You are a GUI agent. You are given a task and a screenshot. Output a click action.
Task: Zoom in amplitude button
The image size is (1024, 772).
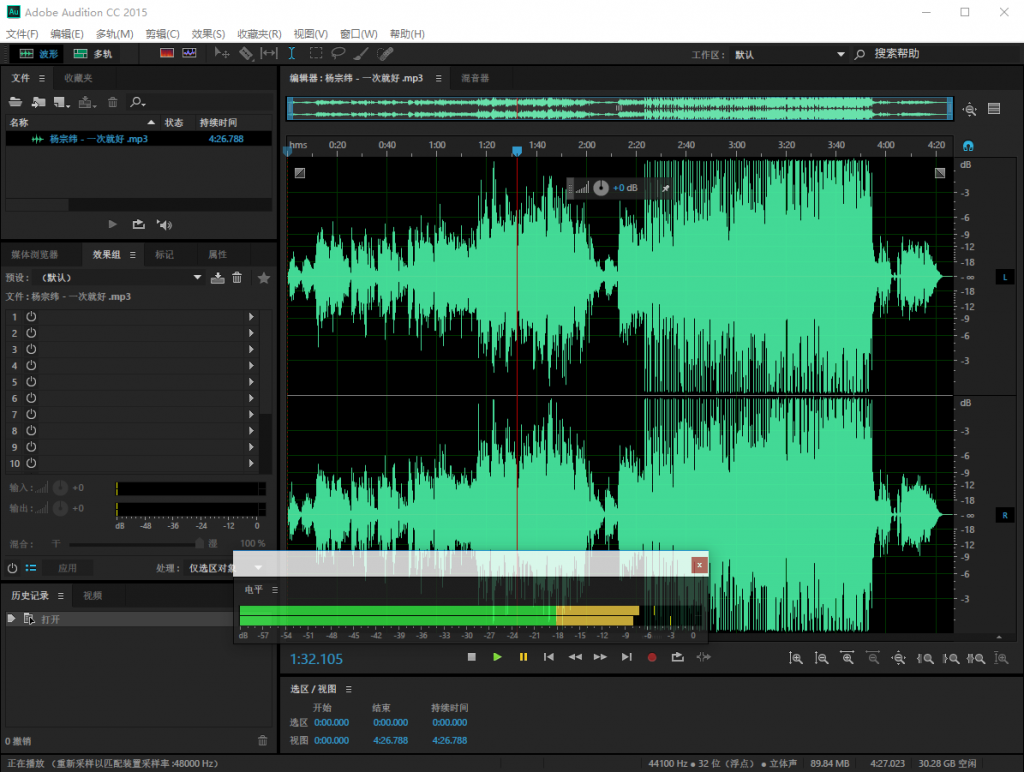click(x=796, y=658)
